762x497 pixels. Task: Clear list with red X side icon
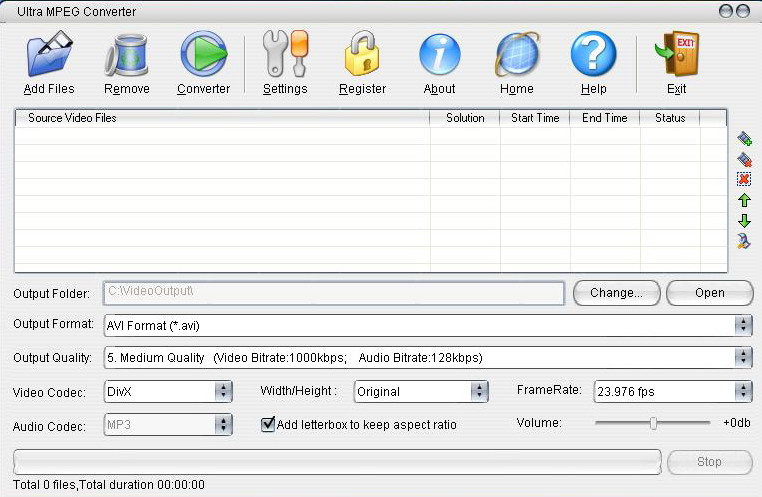pos(744,179)
